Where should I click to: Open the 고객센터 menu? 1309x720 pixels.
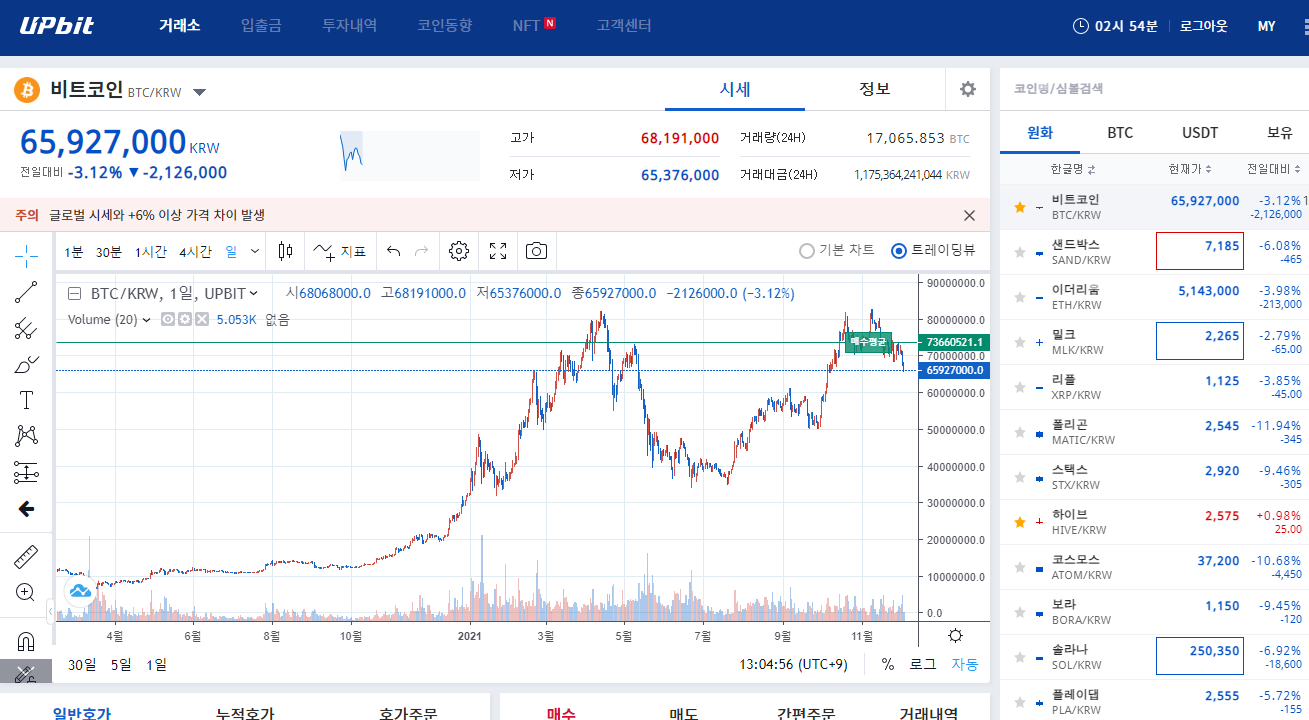623,26
